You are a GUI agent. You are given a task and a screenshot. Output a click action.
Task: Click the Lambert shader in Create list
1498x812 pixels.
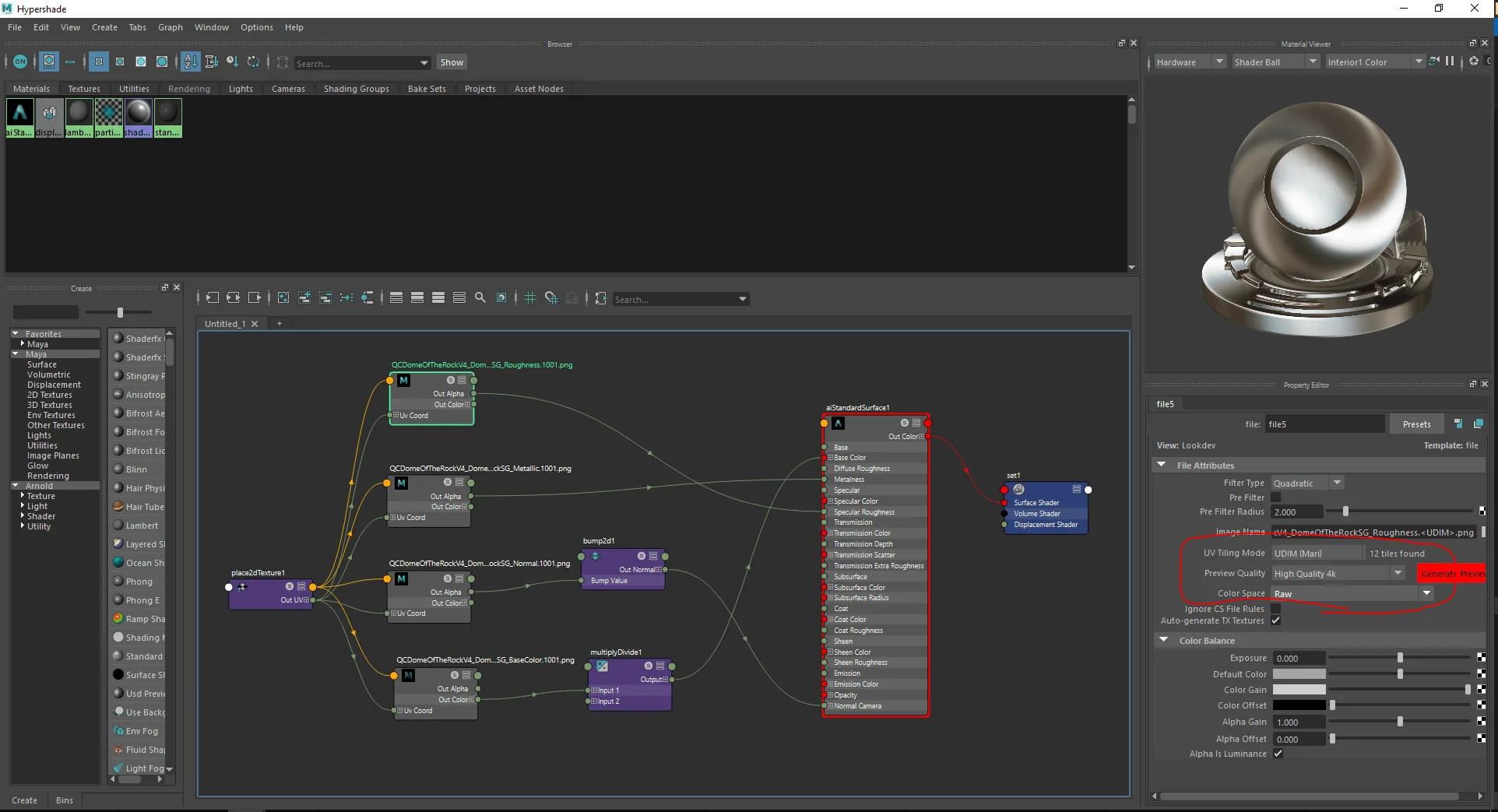(x=142, y=526)
